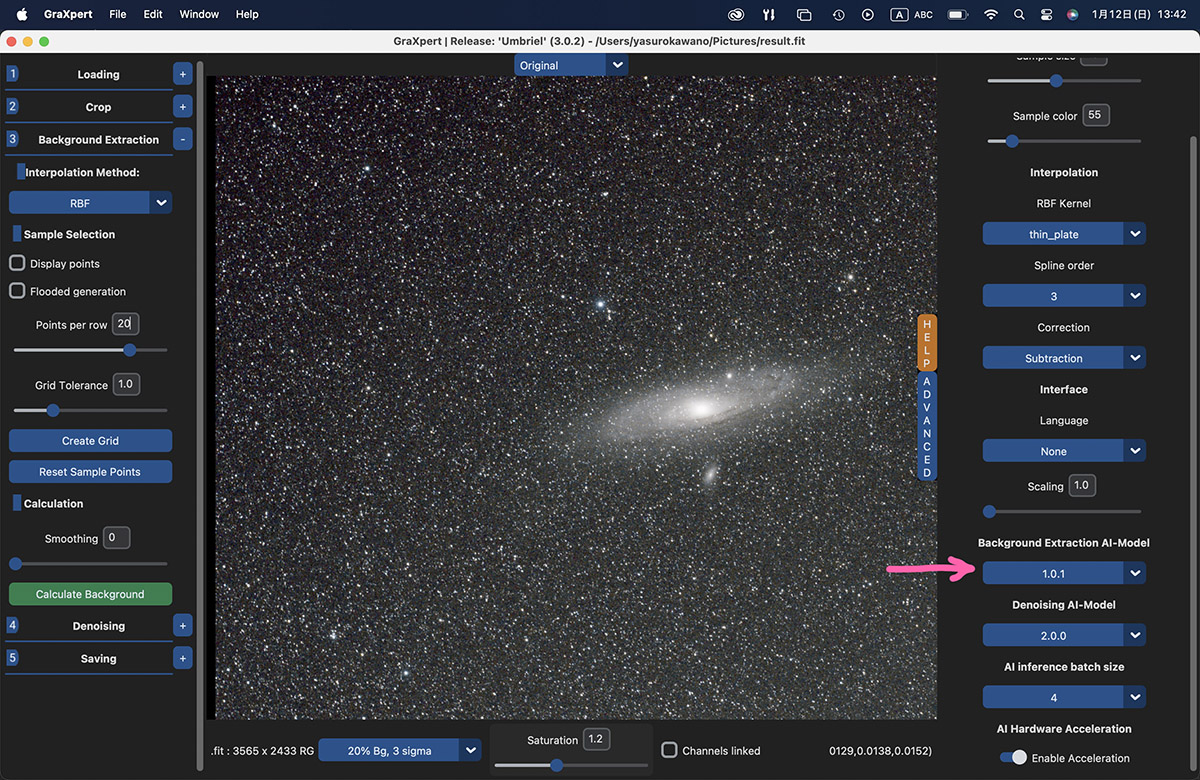Enable the Display points checkbox
This screenshot has width=1200, height=780.
pos(17,263)
